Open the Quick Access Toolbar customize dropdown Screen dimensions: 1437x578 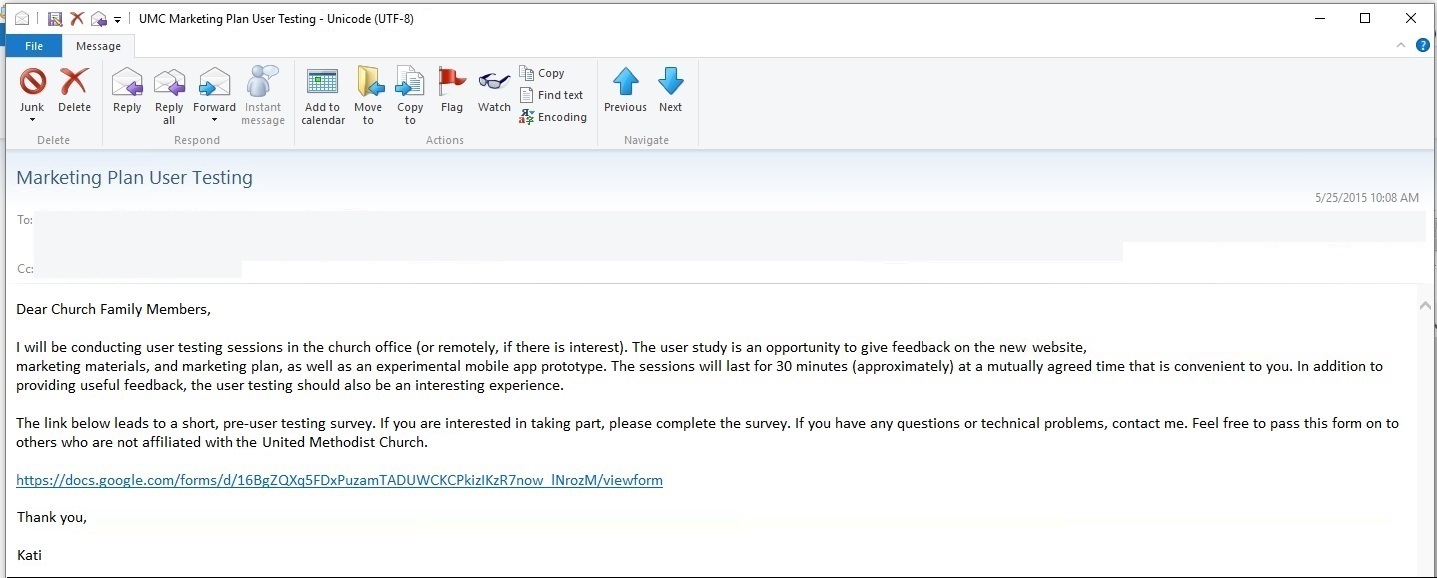118,19
